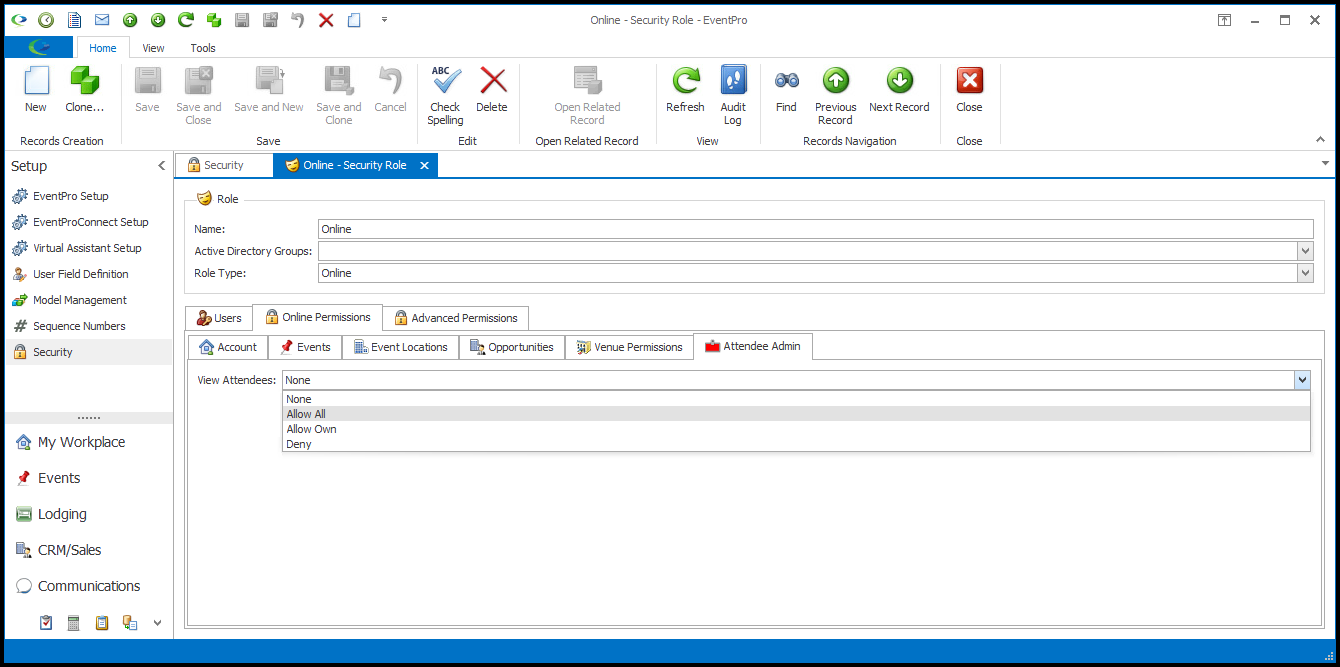
Task: Choose None in View Attendees list
Action: point(796,399)
